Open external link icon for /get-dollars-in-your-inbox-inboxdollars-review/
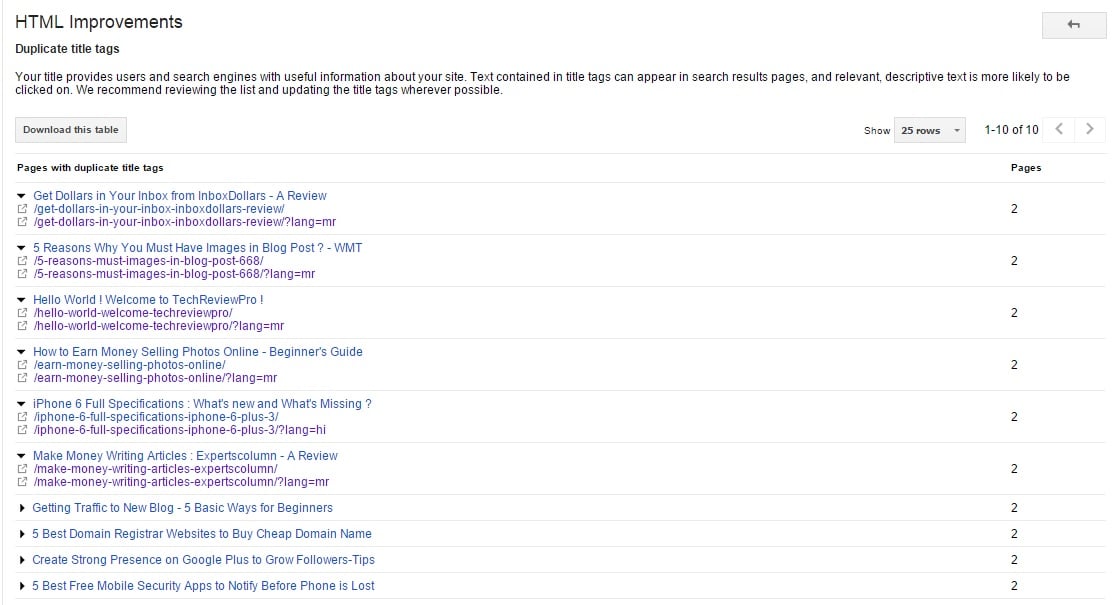Screen dimensions: 1113x605 22,209
